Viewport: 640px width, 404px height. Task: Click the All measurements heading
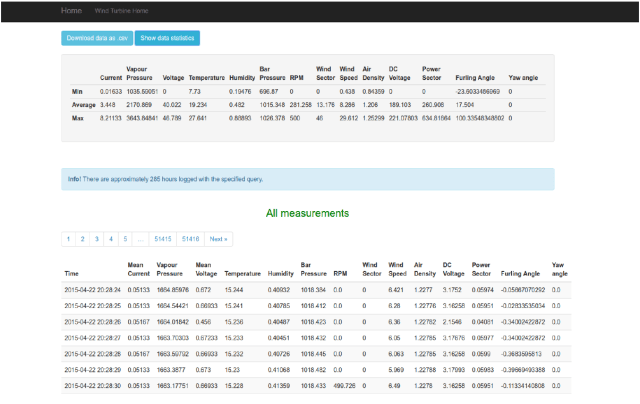307,213
